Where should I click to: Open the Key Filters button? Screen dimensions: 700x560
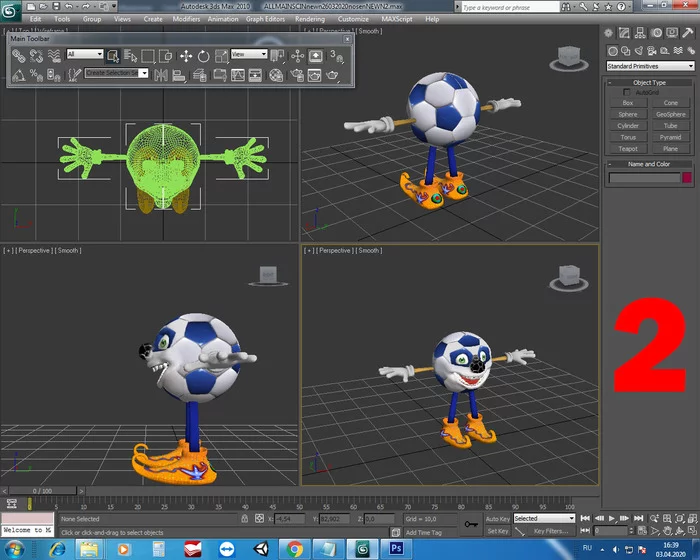[551, 531]
